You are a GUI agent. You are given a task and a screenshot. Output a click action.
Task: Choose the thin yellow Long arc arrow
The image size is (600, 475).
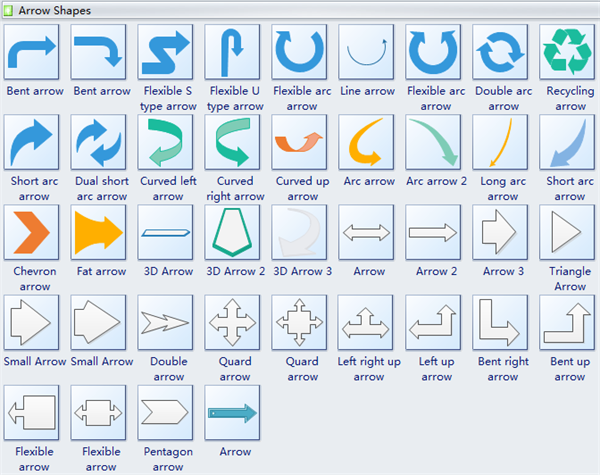pyautogui.click(x=500, y=142)
